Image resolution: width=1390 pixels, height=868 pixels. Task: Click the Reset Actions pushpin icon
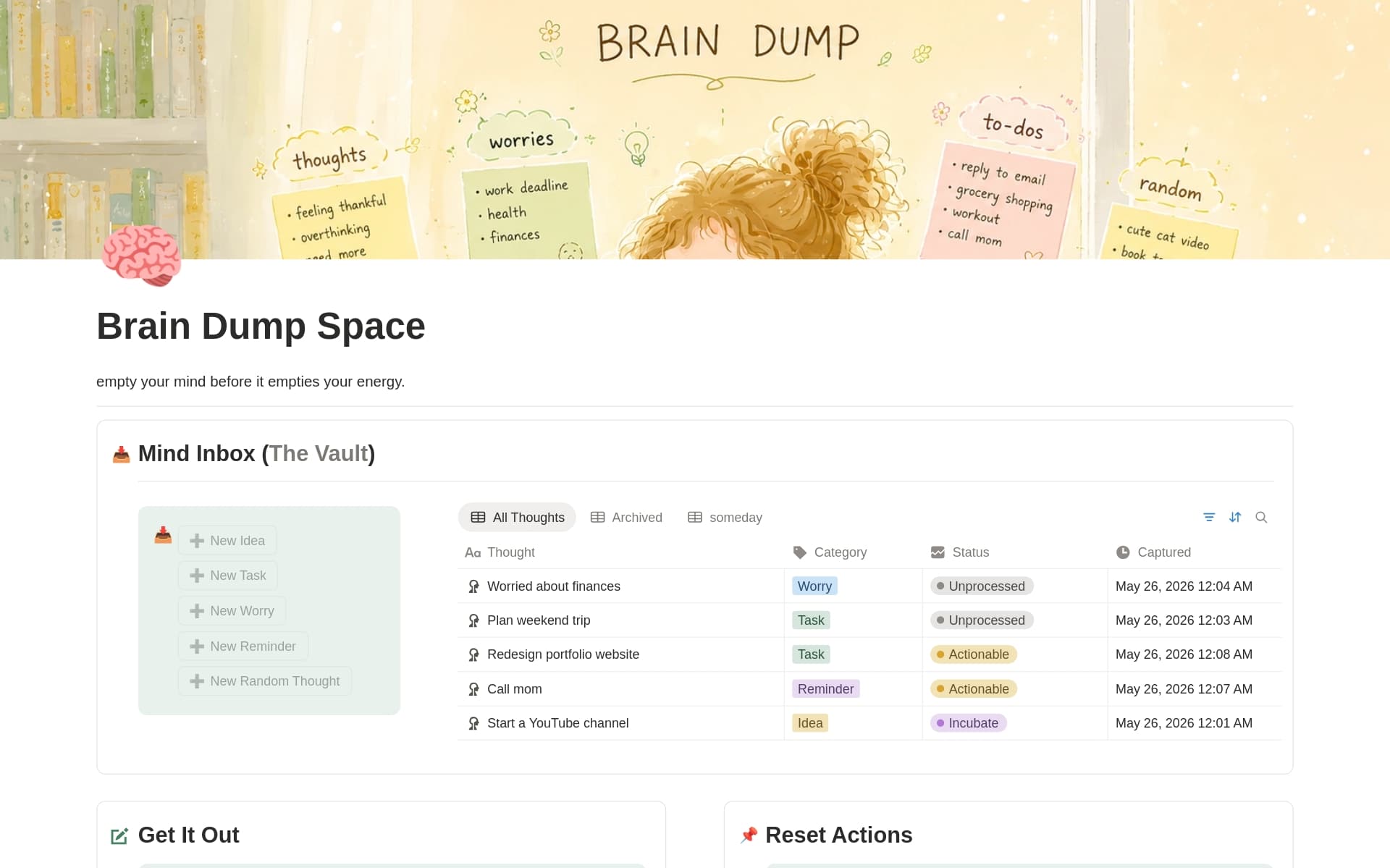pyautogui.click(x=749, y=835)
